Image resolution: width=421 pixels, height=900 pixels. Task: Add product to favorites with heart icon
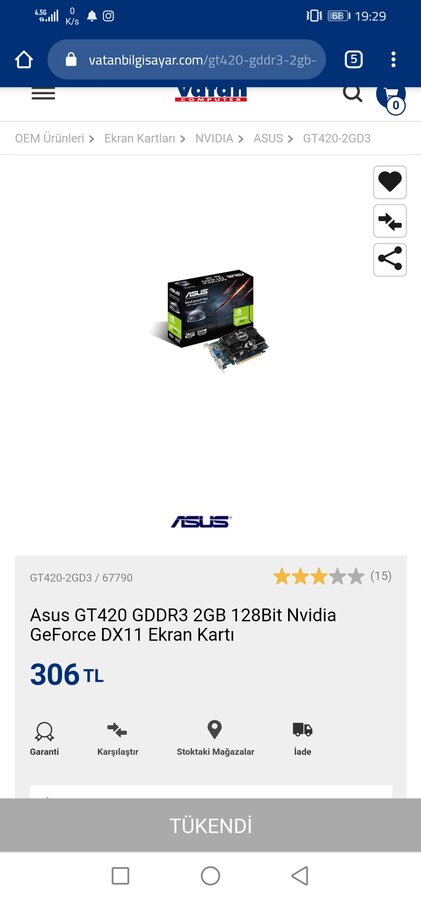click(x=390, y=183)
